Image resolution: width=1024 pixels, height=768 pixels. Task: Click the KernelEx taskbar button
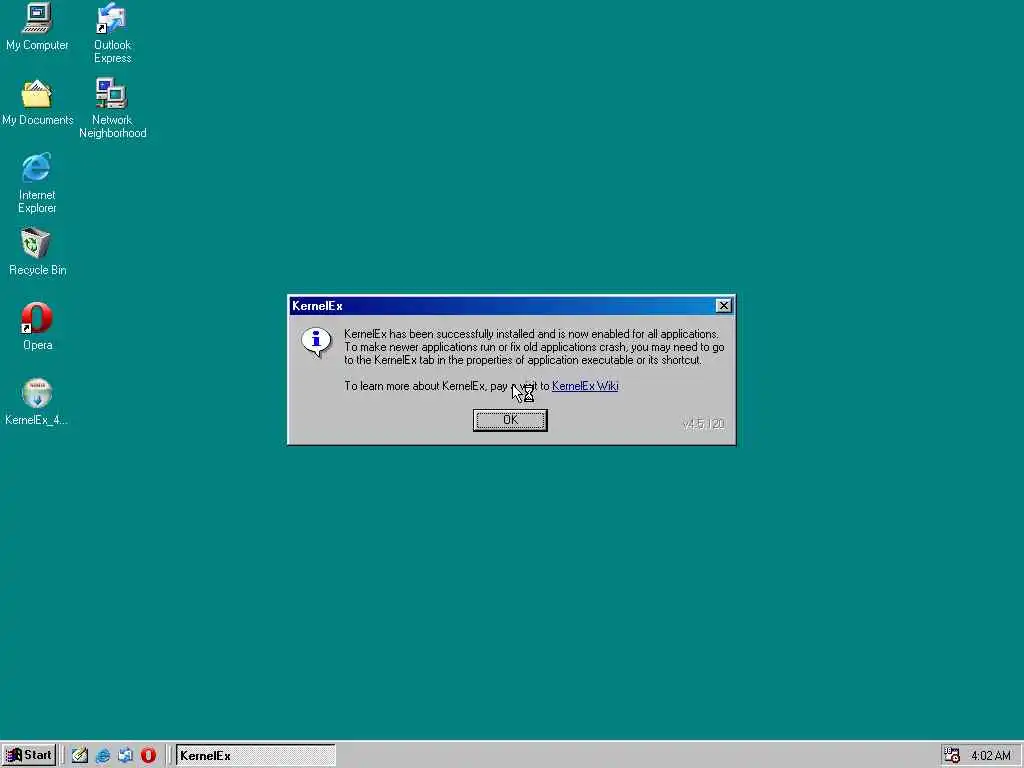pos(255,756)
